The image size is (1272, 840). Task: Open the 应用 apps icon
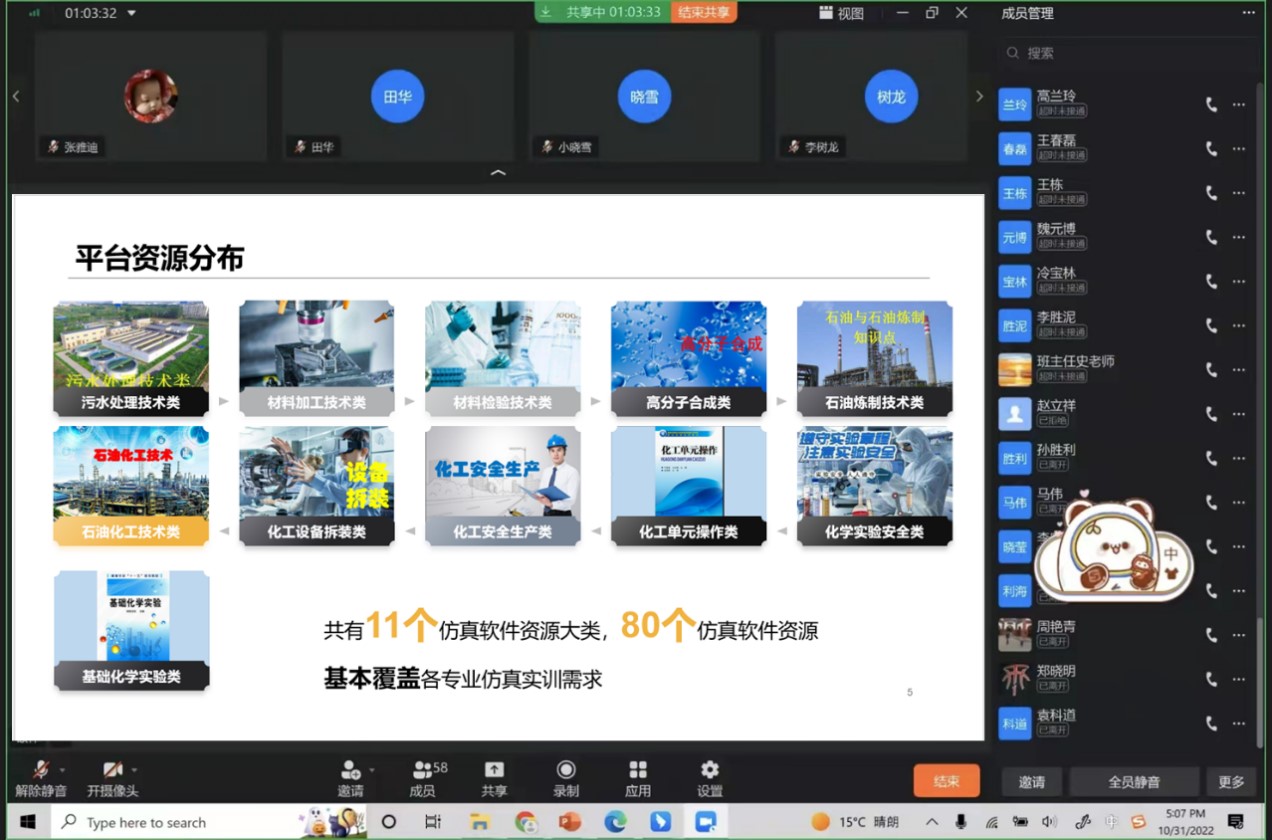click(x=638, y=770)
